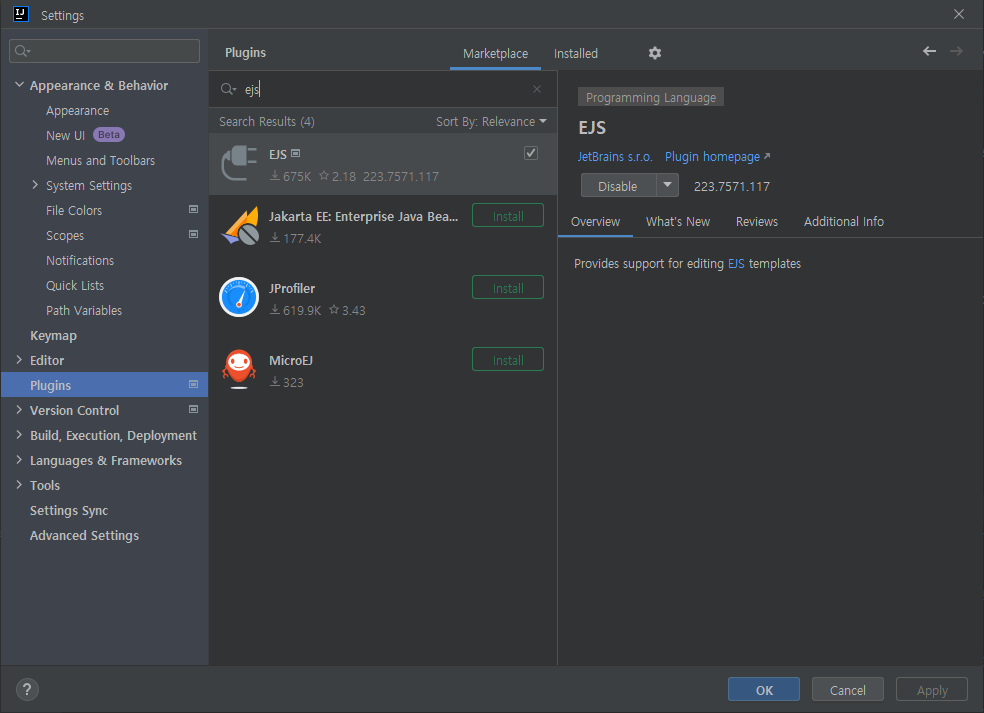This screenshot has height=713, width=984.
Task: Open the Overview tab
Action: pyautogui.click(x=595, y=222)
